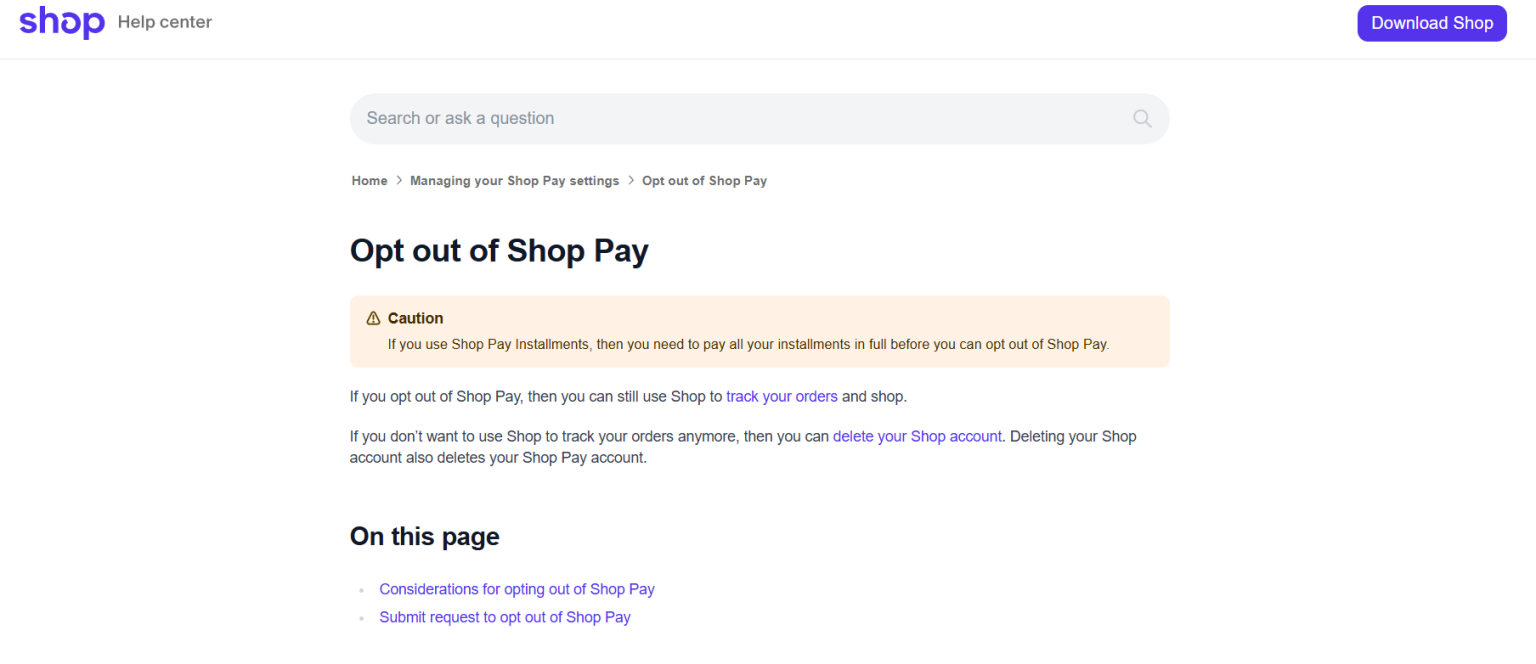This screenshot has height=664, width=1536.
Task: Open Considerations for opting out of Shop Pay
Action: click(x=516, y=589)
